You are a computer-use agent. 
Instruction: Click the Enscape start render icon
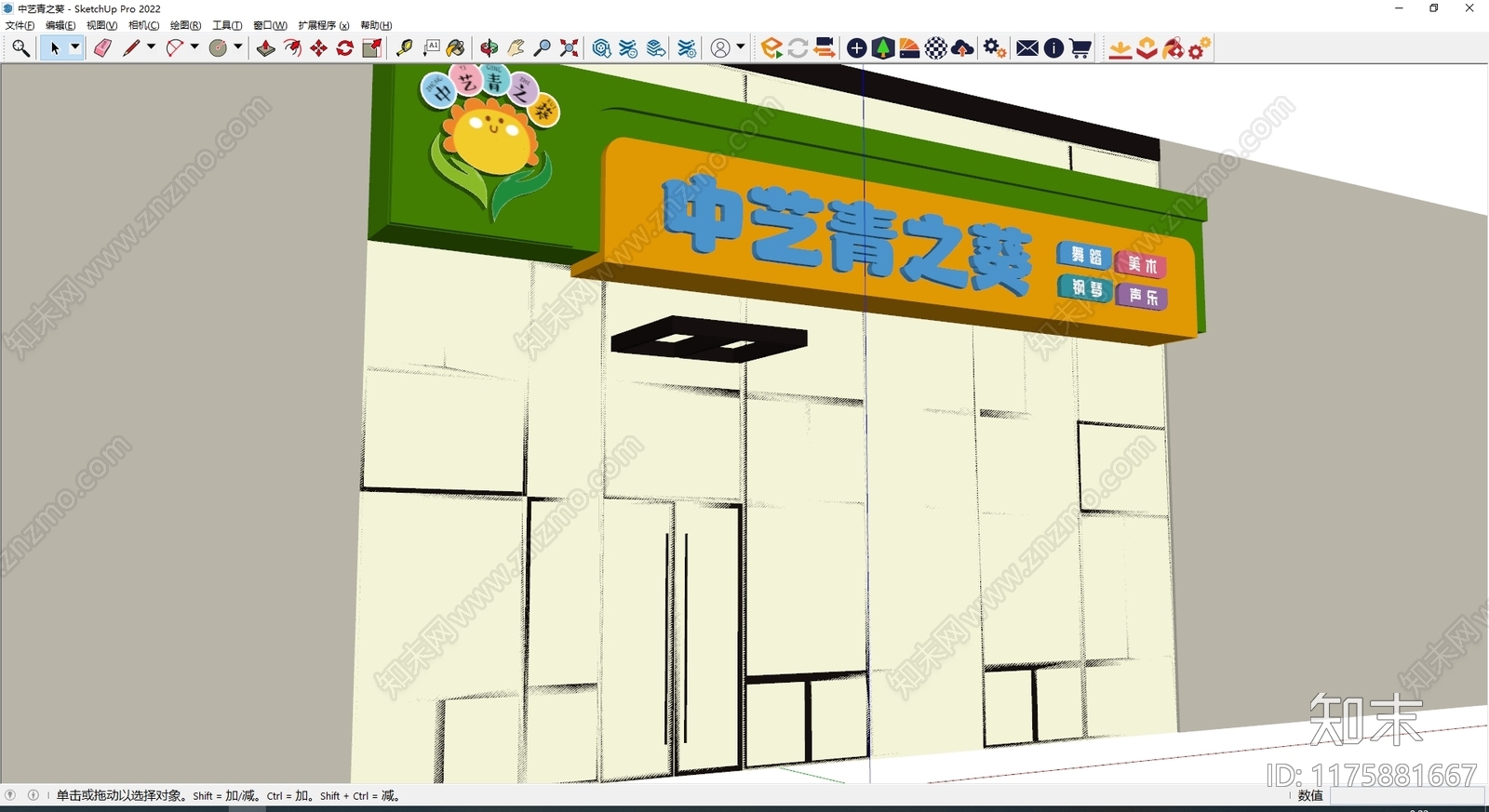click(x=771, y=48)
